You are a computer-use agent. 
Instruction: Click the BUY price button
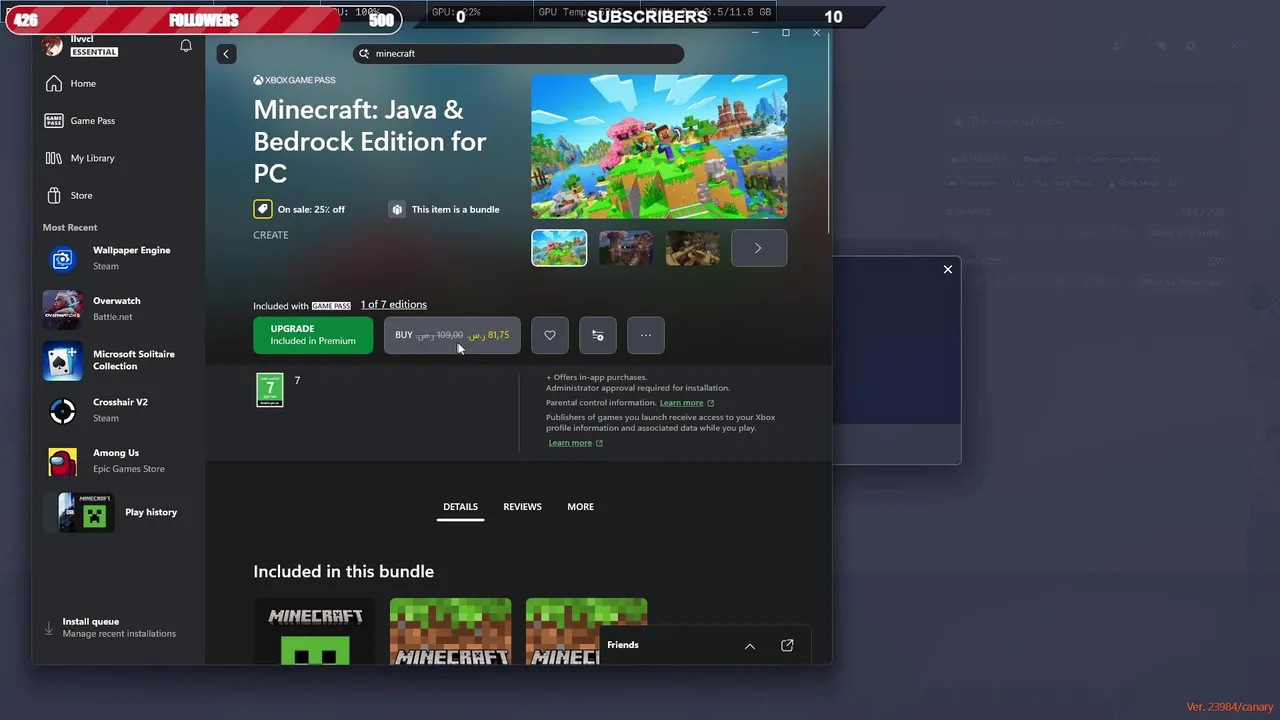tap(452, 335)
